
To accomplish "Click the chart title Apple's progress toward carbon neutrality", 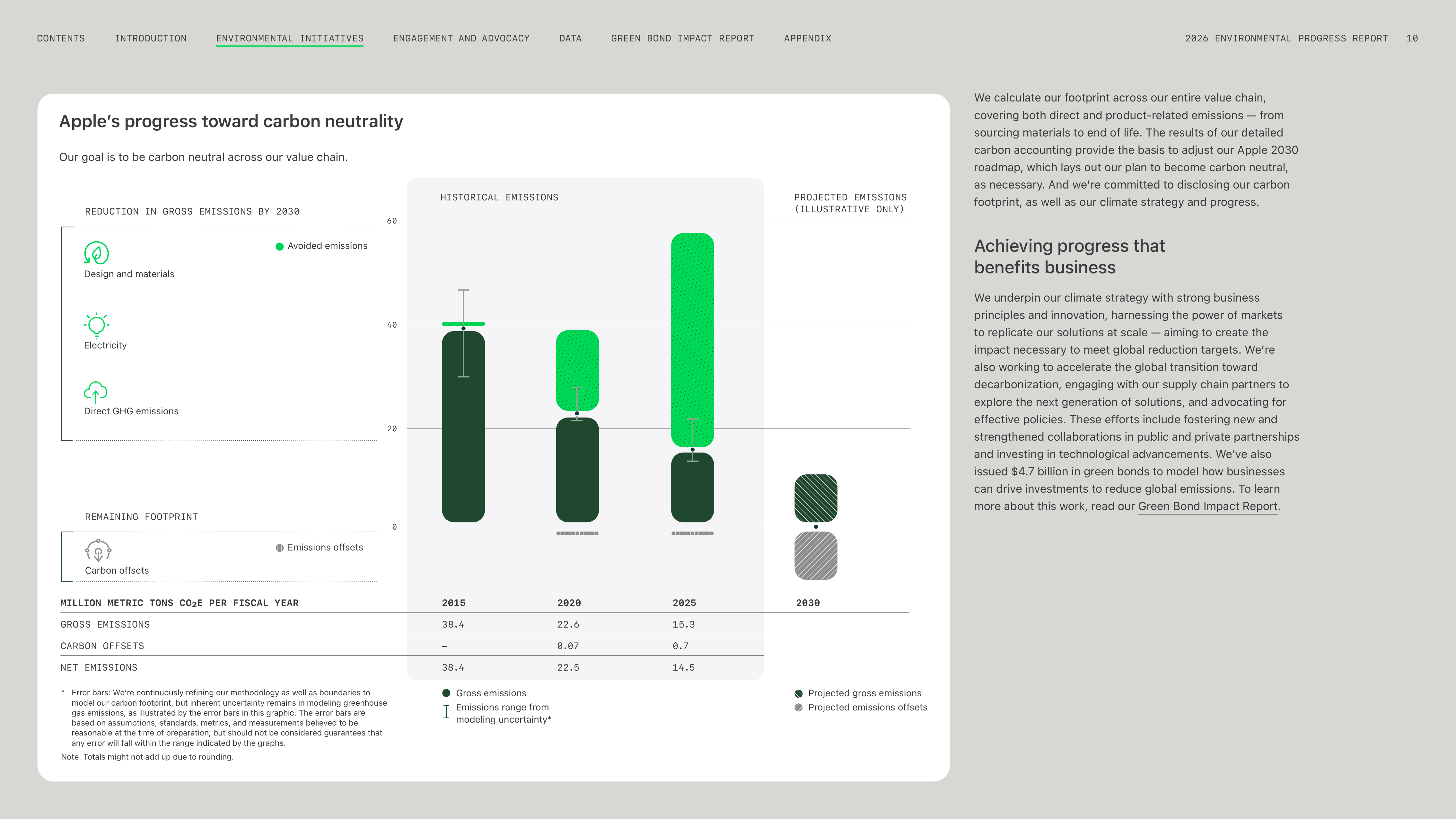I will tap(231, 121).
